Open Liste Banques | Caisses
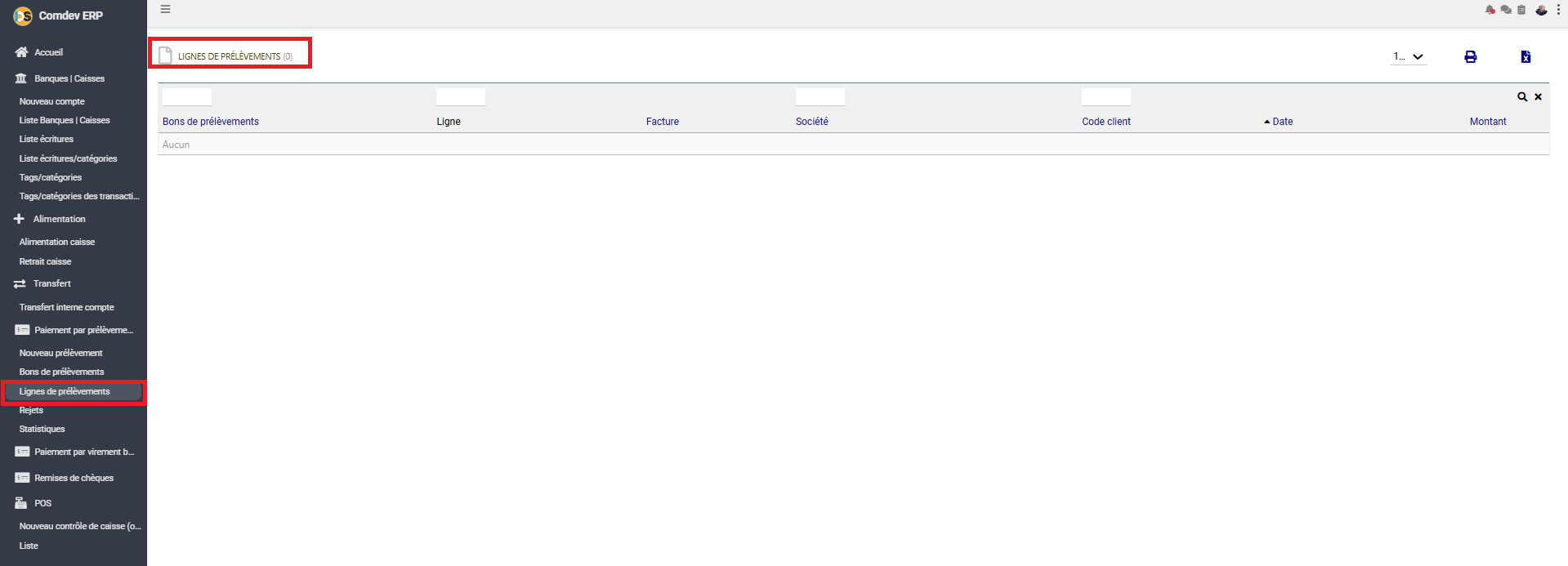 [x=65, y=120]
